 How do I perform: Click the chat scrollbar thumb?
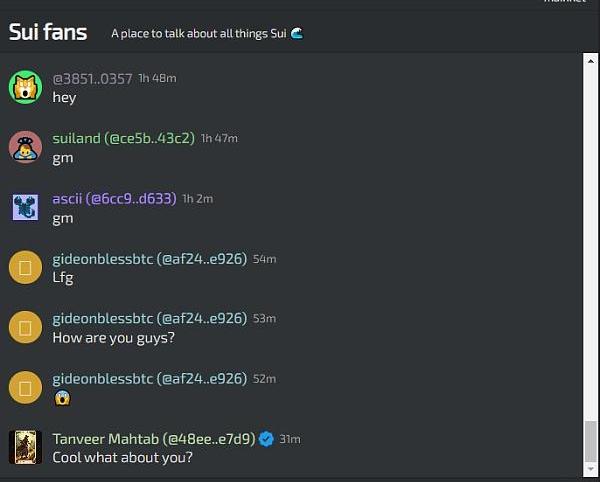point(591,441)
